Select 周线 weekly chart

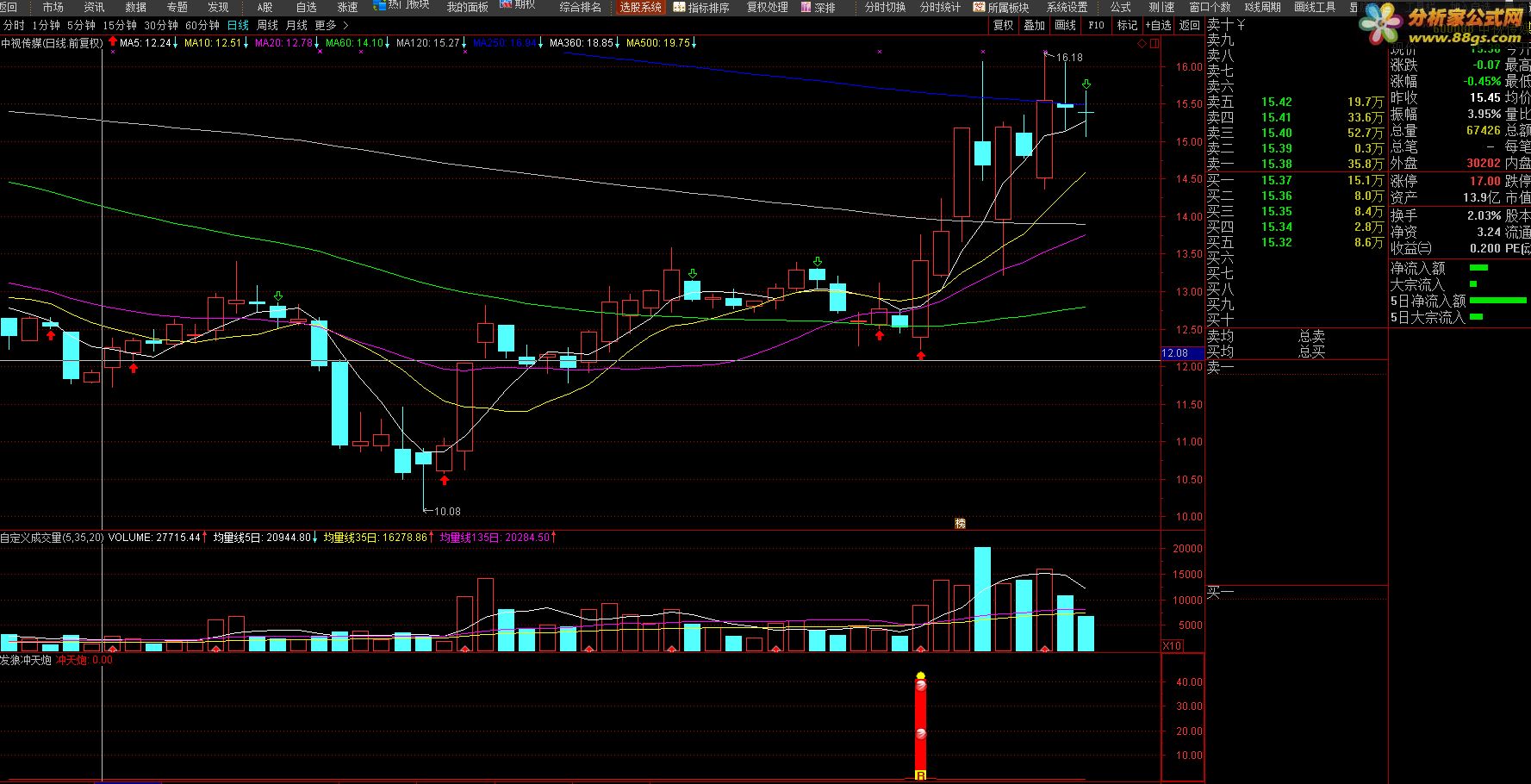pos(267,26)
